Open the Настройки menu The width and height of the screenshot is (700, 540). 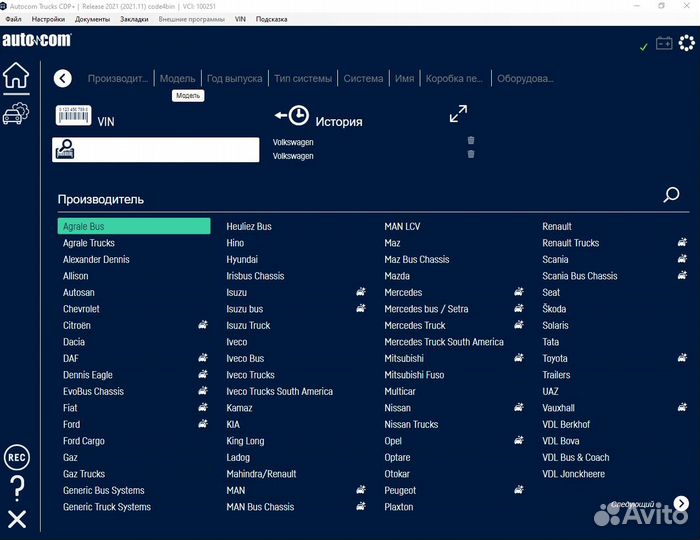[48, 19]
